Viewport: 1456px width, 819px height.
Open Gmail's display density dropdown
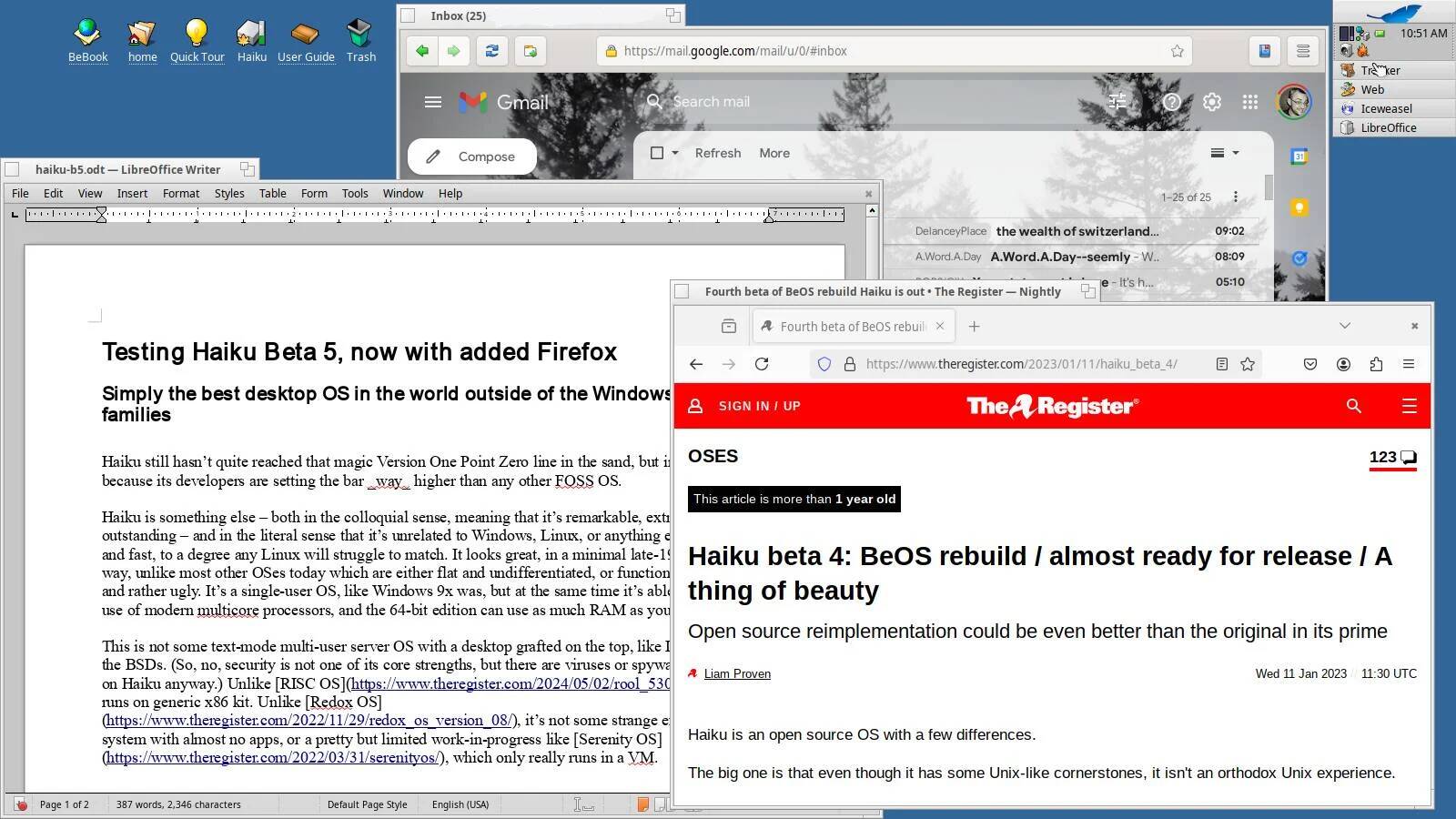(x=1223, y=152)
